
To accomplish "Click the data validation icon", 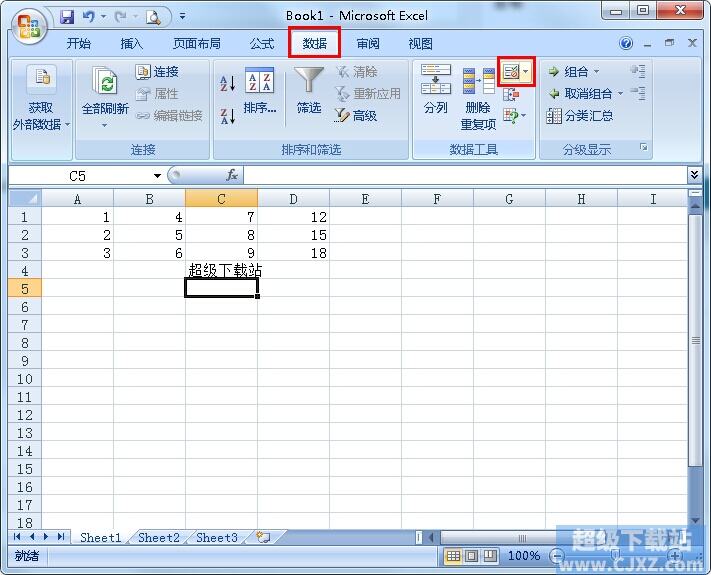I will (x=511, y=72).
